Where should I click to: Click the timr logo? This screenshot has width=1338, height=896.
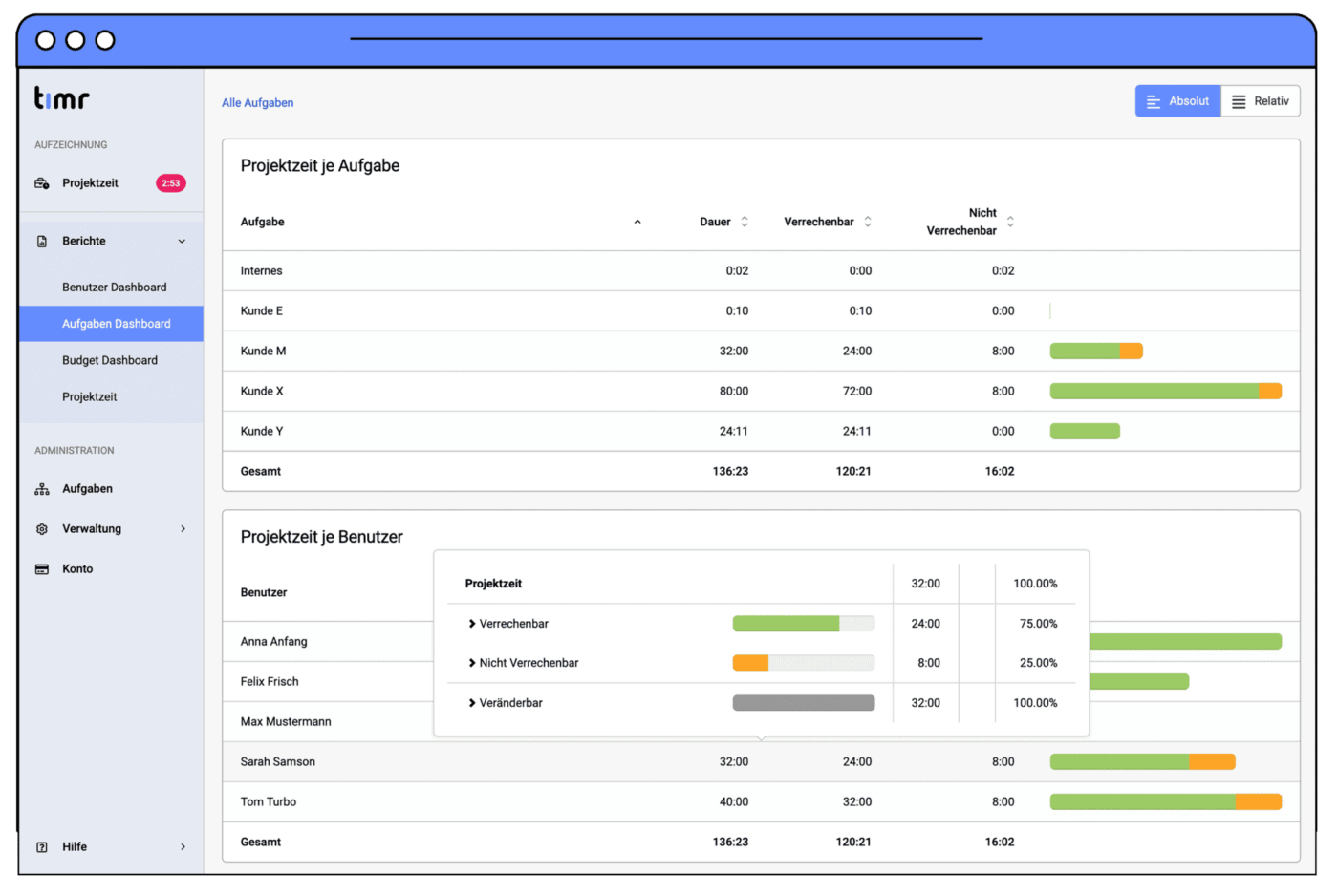(x=61, y=97)
